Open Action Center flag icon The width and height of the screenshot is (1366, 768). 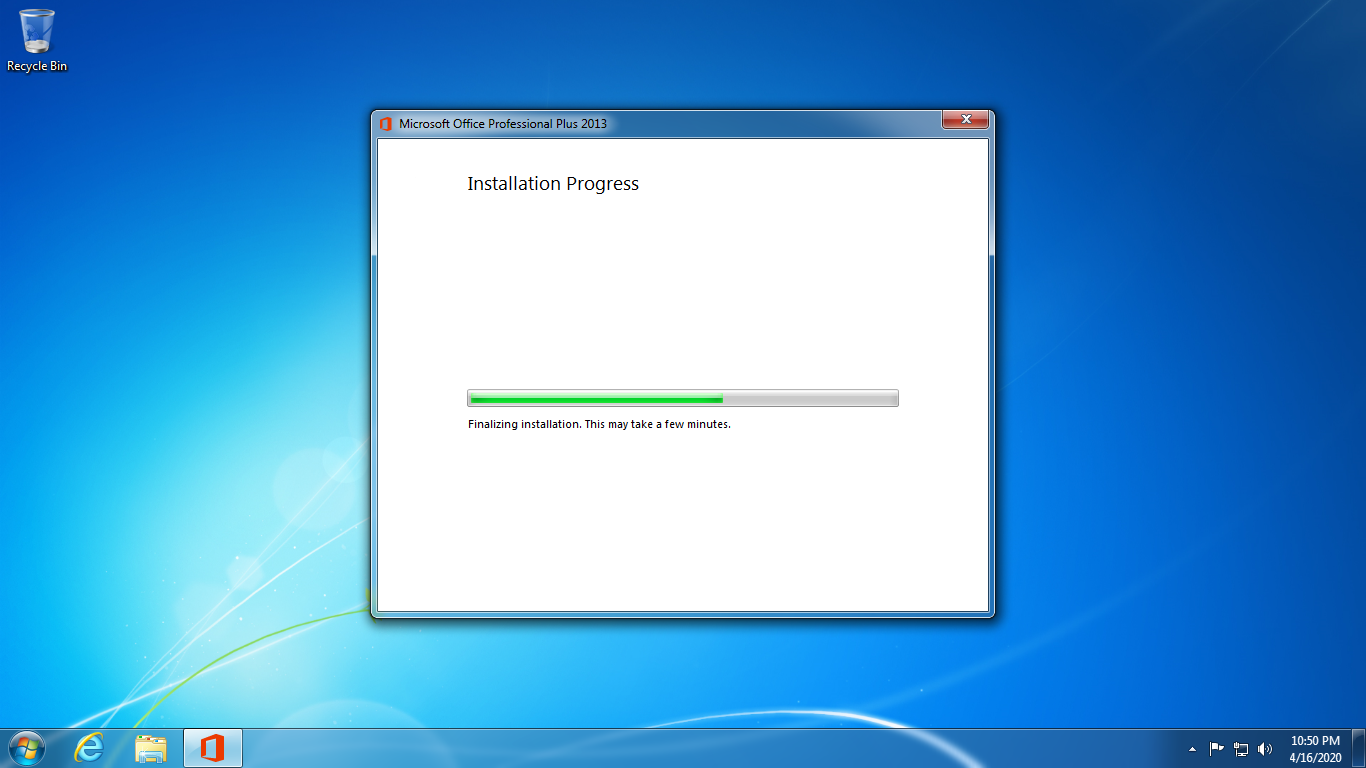[1217, 748]
